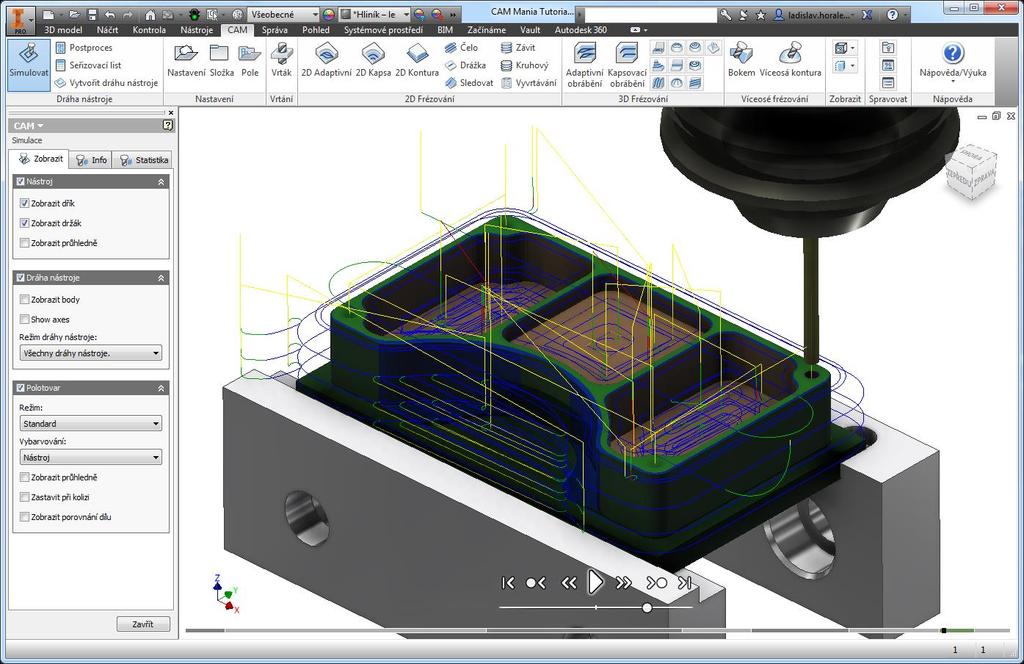1024x664 pixels.
Task: Collapse the Polotovar section
Action: (161, 388)
